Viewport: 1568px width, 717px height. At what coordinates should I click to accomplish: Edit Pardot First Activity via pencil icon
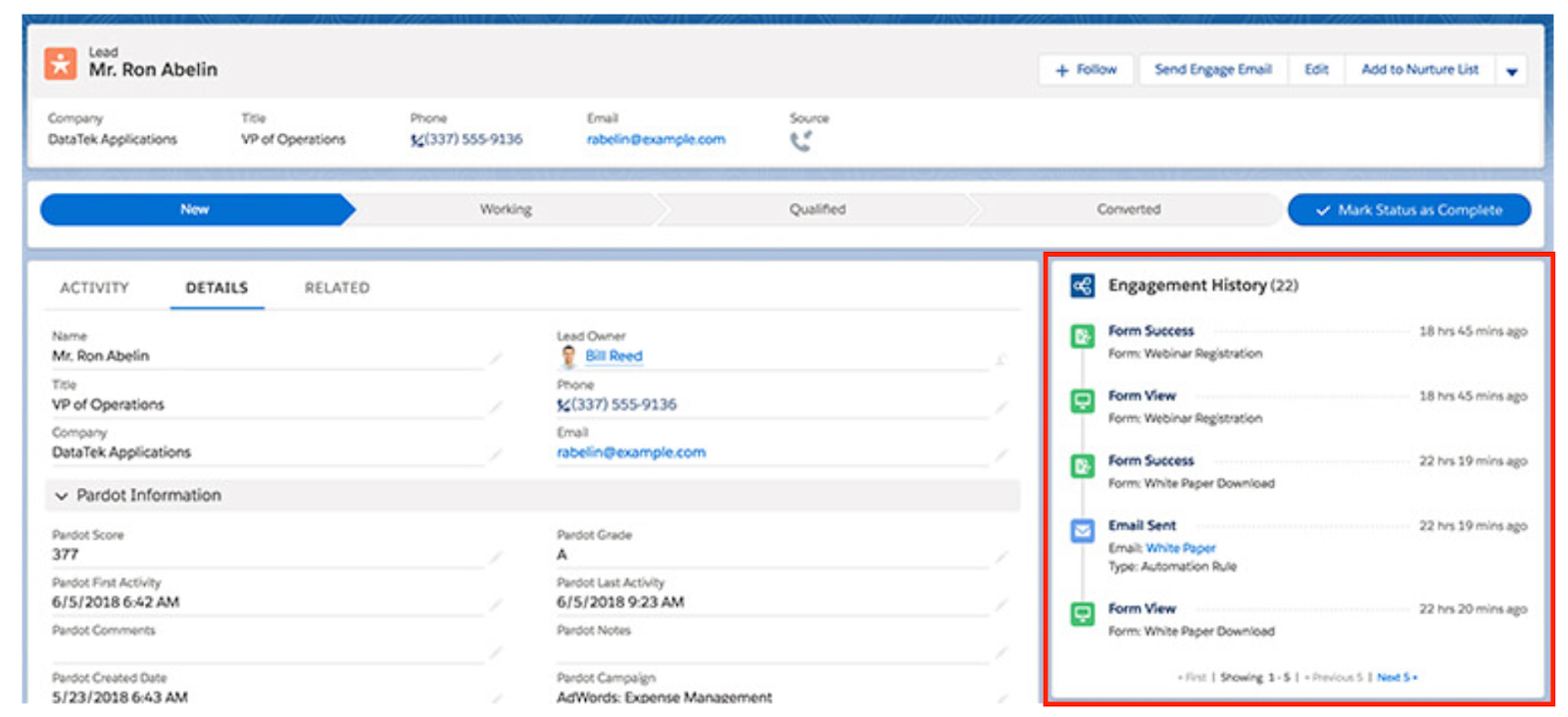496,604
